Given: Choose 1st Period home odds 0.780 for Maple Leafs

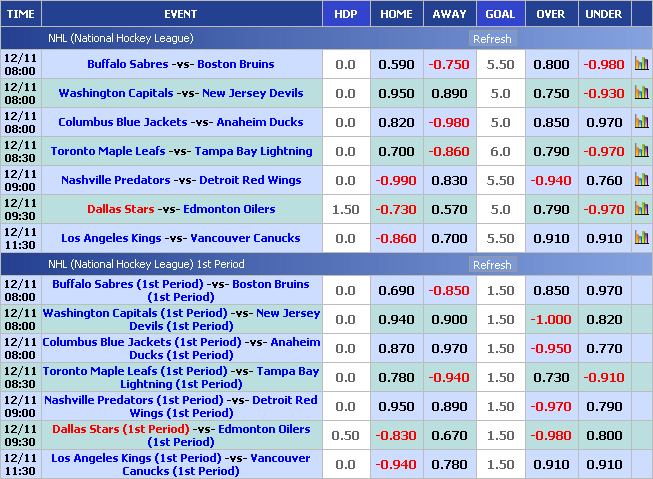Looking at the screenshot, I should [x=396, y=378].
